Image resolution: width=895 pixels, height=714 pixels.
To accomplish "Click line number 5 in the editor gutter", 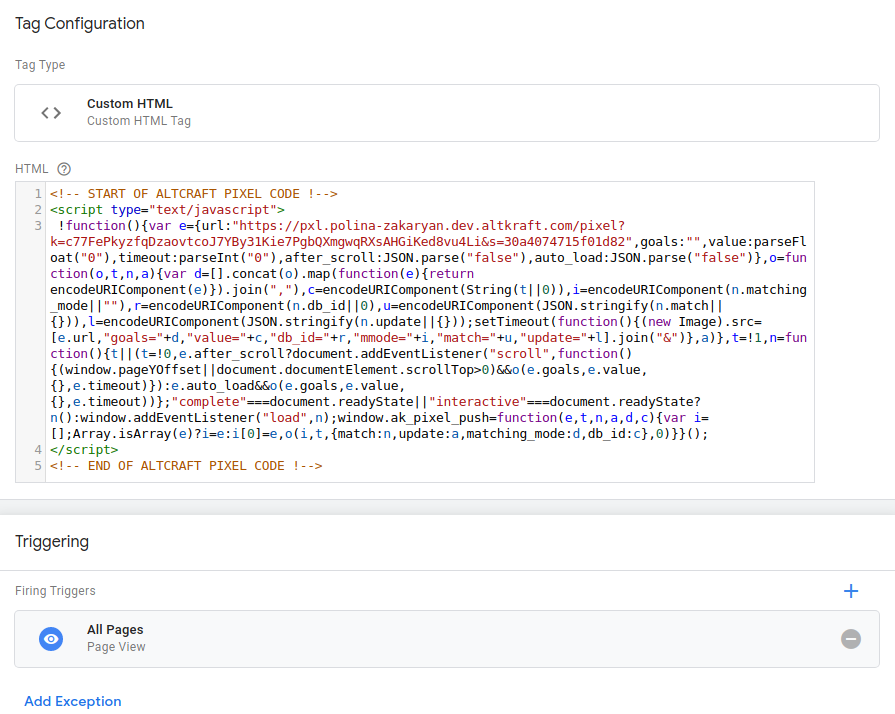I will [38, 466].
